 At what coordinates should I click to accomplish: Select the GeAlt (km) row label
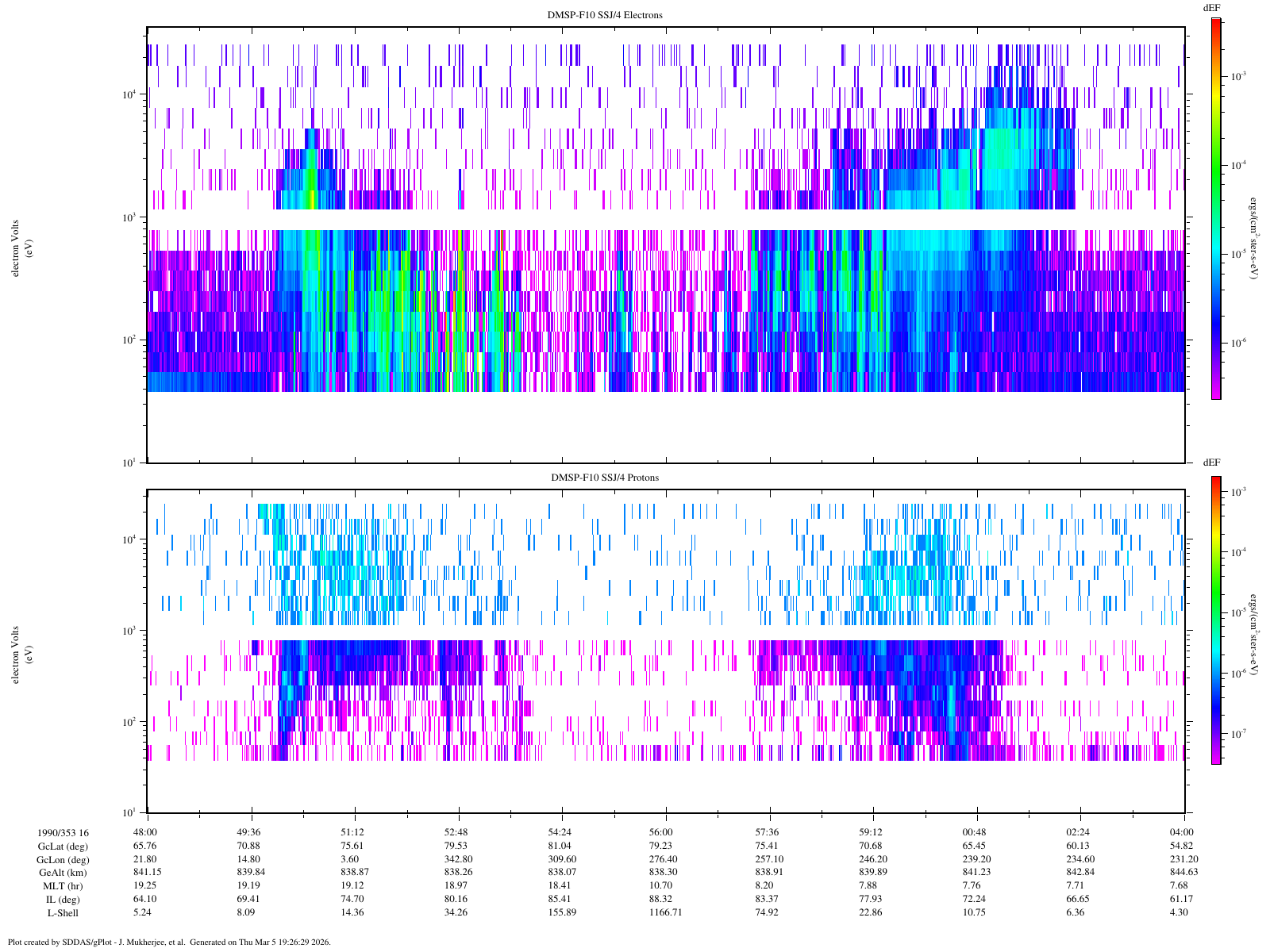pyautogui.click(x=63, y=873)
